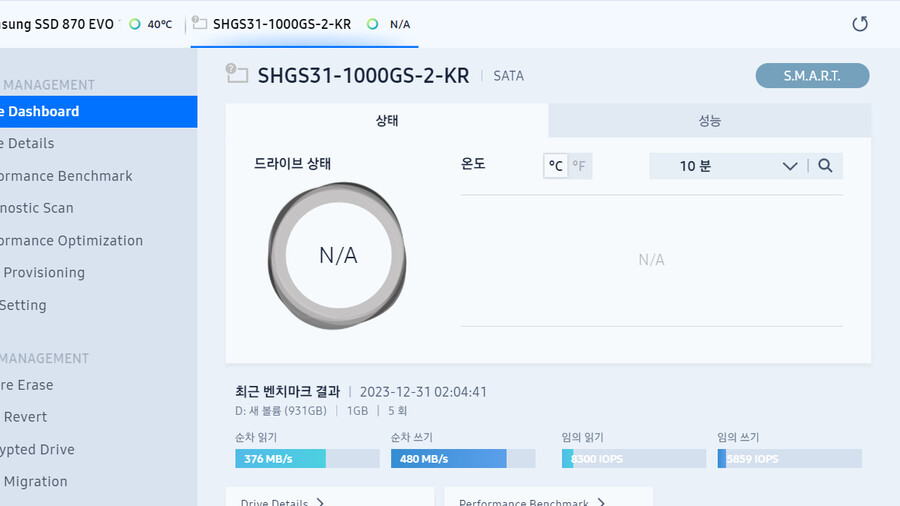Open the S.M.A.R.T. details
900x506 pixels.
coord(812,76)
